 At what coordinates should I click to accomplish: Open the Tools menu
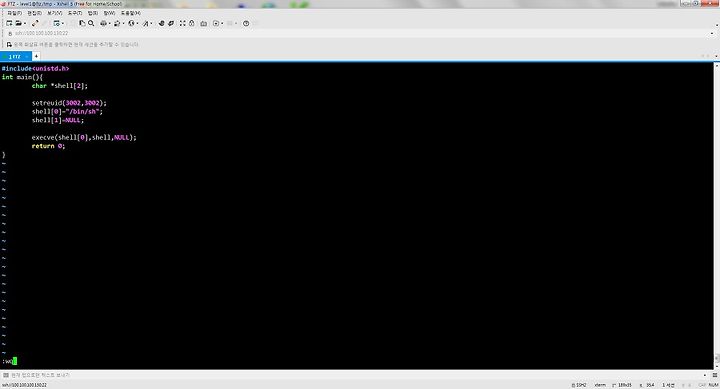coord(75,13)
